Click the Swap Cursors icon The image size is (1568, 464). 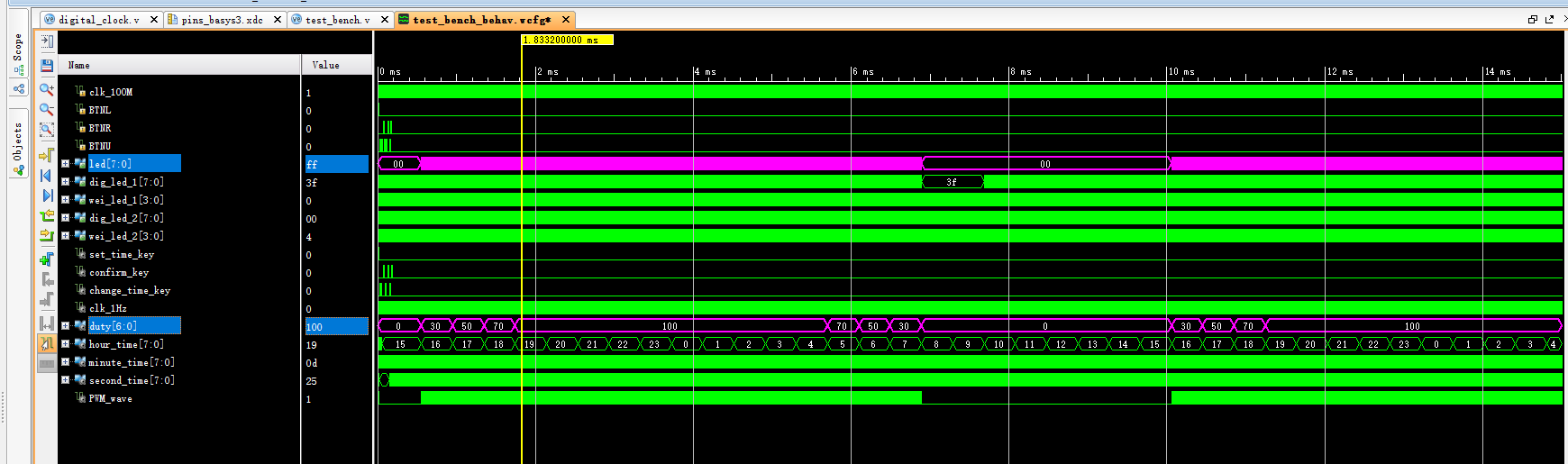47,323
